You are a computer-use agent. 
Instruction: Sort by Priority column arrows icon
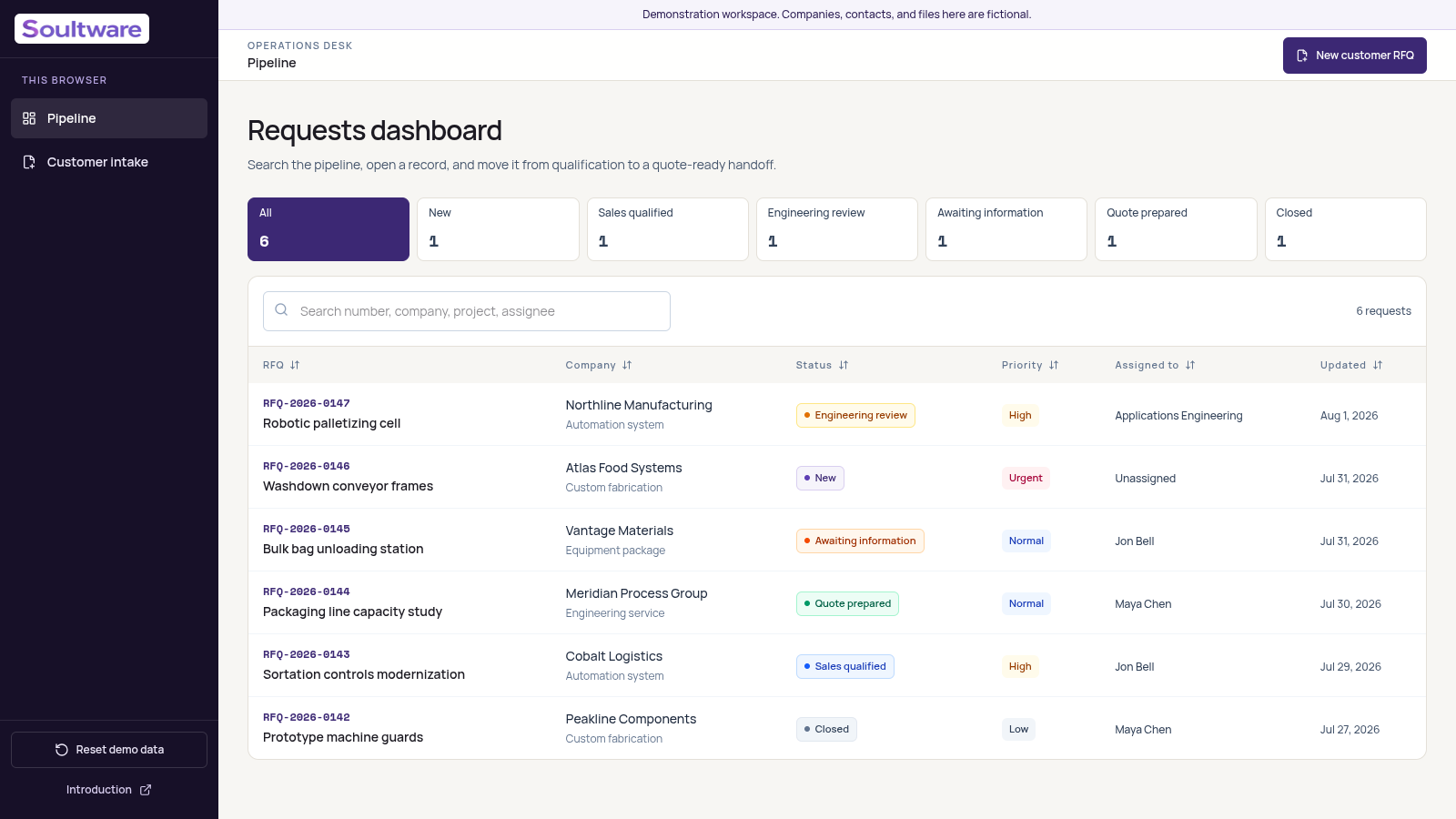coord(1054,365)
